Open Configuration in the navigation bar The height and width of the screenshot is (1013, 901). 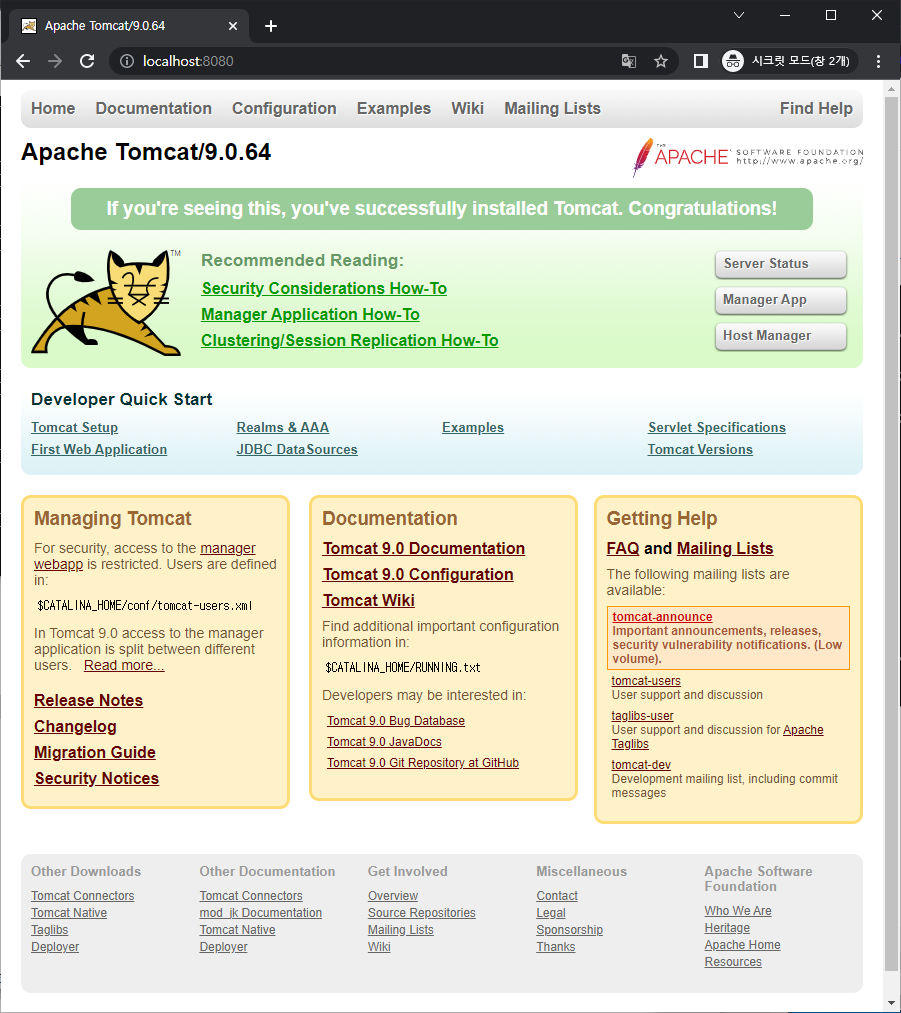[284, 108]
